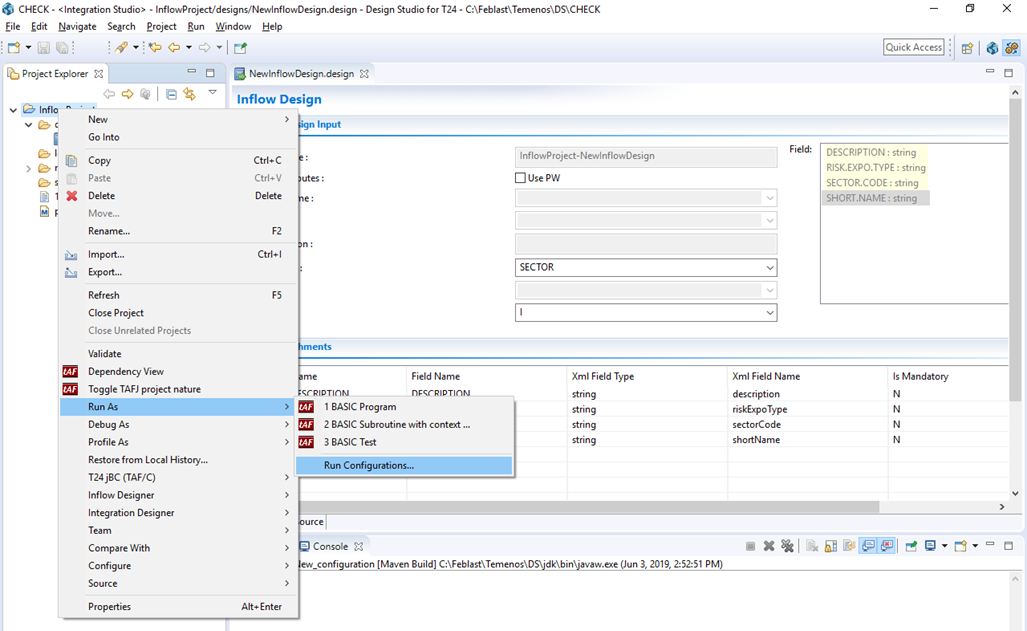Select Run Configurations... from submenu

coord(368,465)
